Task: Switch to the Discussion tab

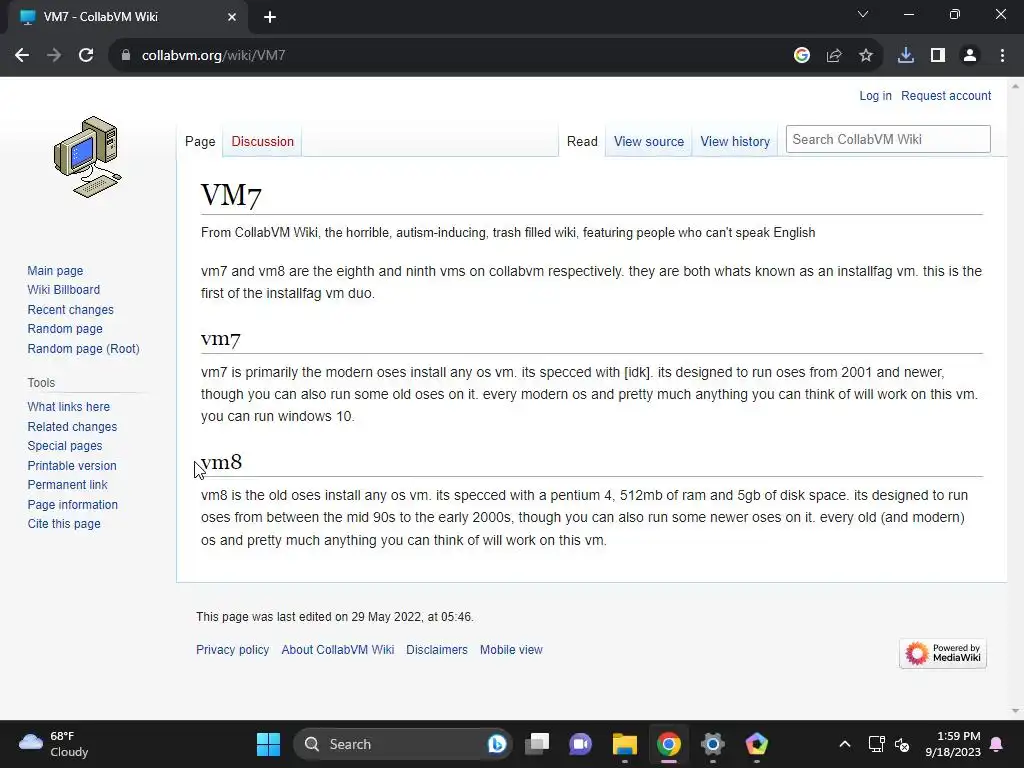Action: tap(263, 142)
